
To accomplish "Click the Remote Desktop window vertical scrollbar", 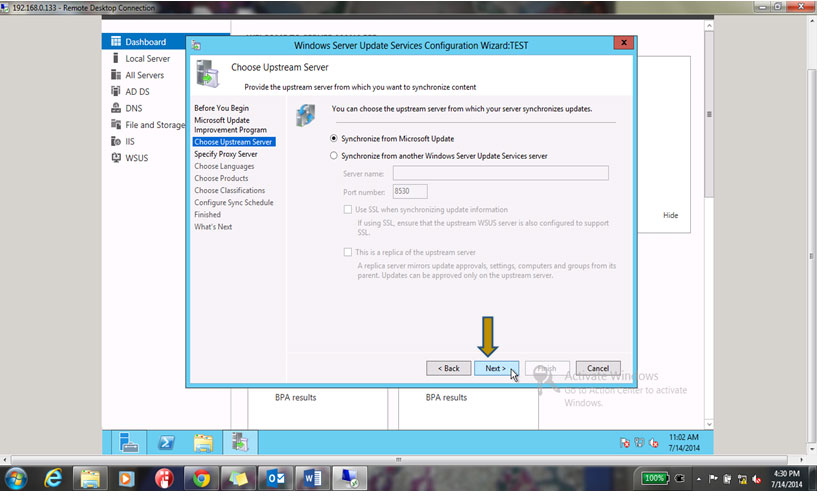I will click(x=812, y=256).
